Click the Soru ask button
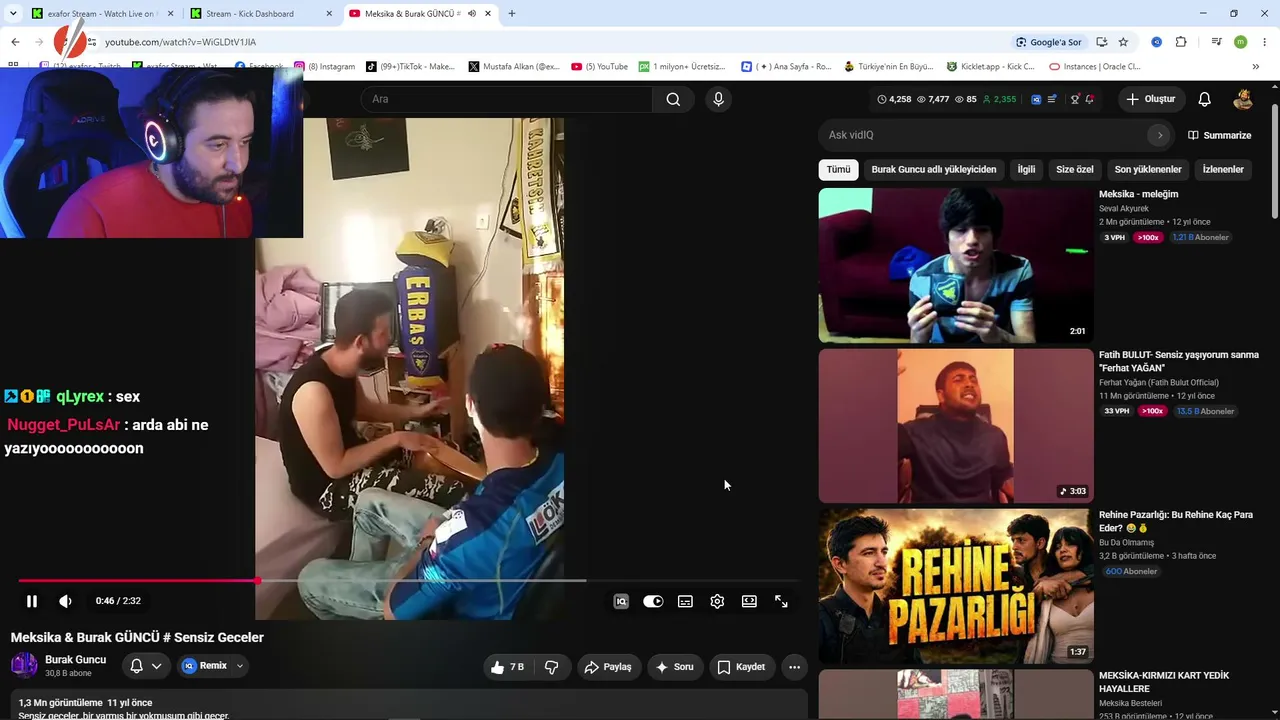Image resolution: width=1280 pixels, height=720 pixels. point(674,667)
